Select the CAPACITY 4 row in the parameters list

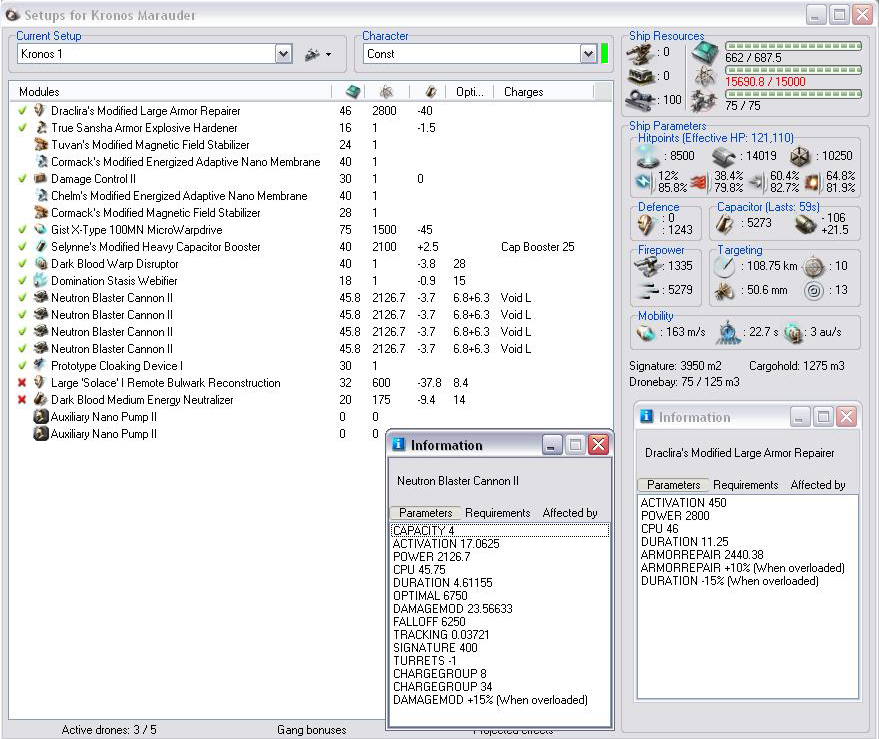pos(424,531)
